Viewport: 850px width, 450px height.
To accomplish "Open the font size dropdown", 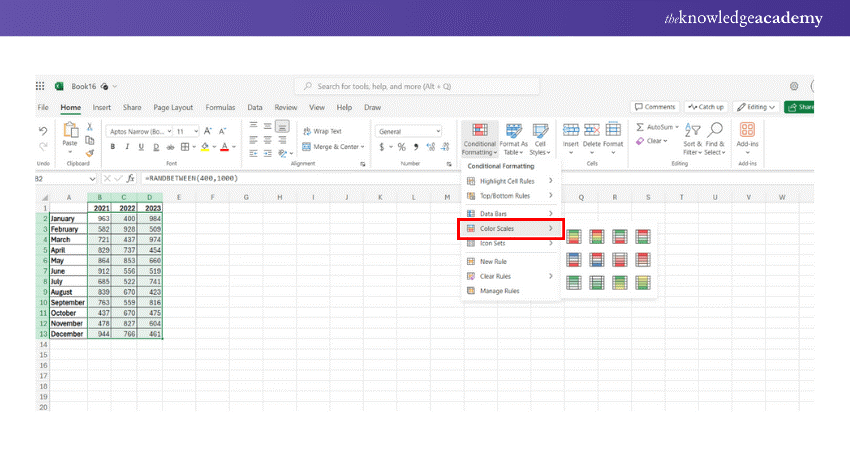I will (195, 131).
